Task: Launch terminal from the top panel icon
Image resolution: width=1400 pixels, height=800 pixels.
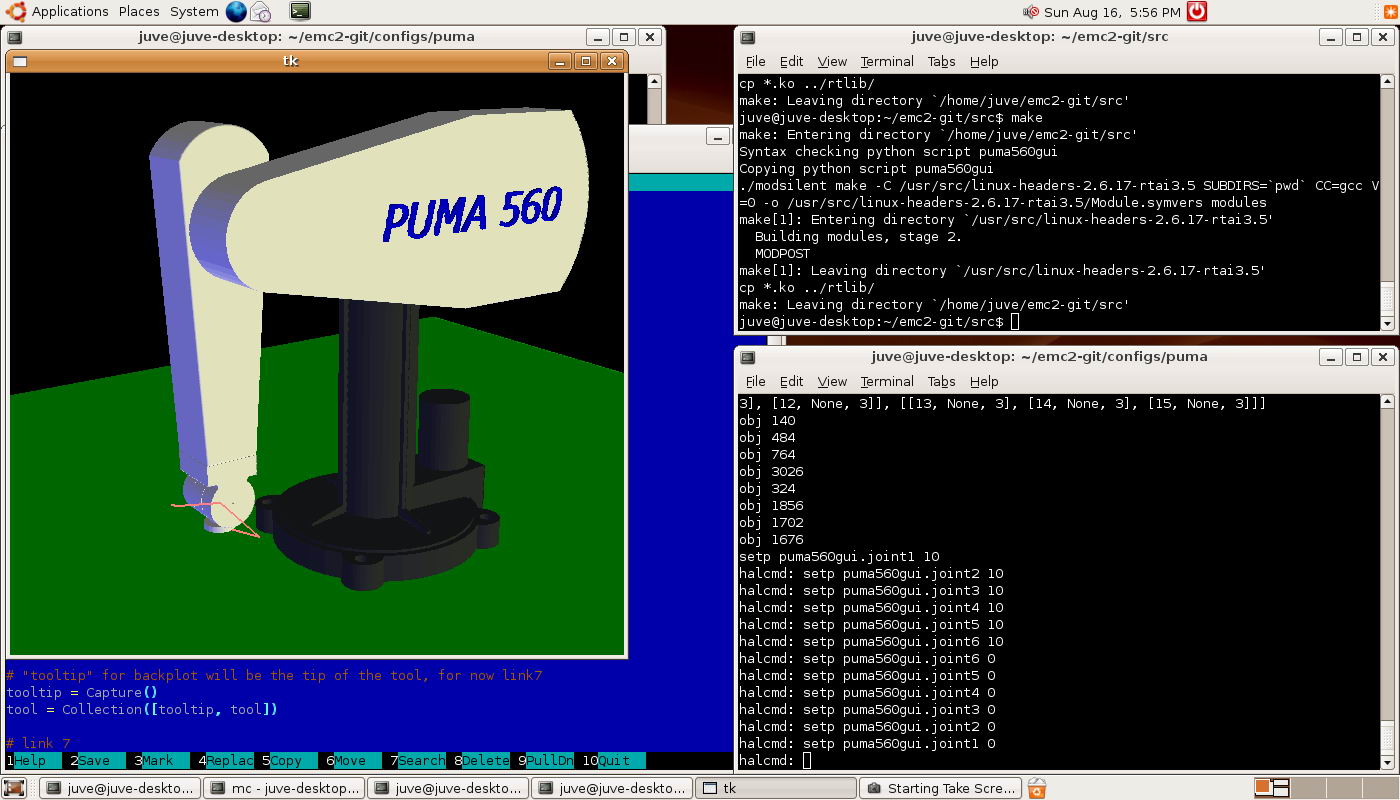Action: click(x=300, y=12)
